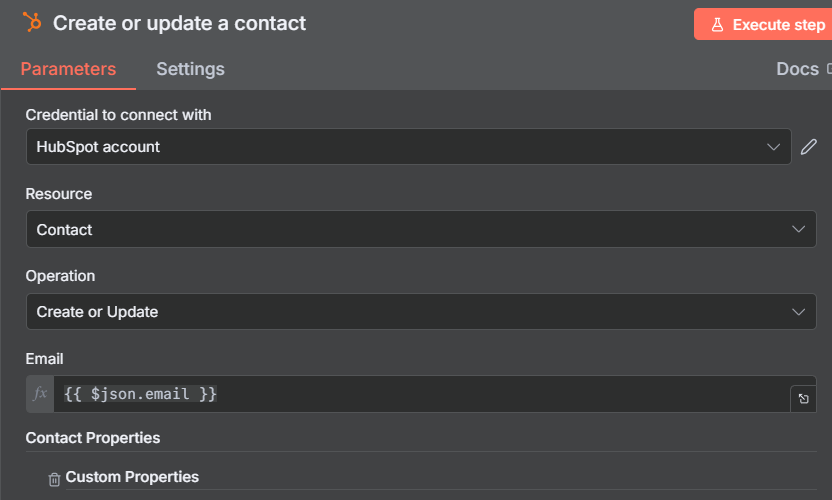This screenshot has width=832, height=500.
Task: Open expression editor for Email field
Action: coord(803,399)
